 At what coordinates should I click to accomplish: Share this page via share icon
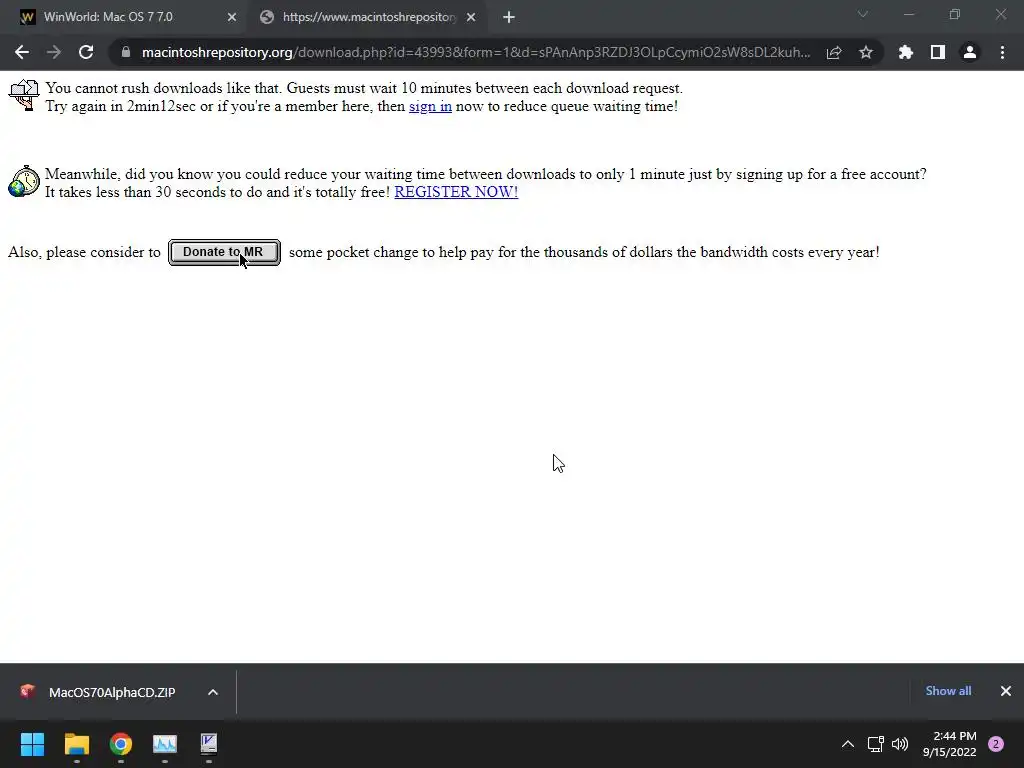834,52
